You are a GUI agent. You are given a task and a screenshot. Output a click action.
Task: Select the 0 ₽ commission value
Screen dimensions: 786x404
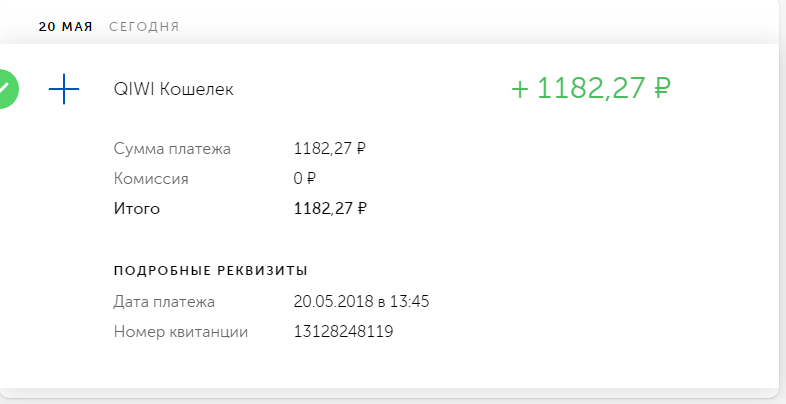tap(305, 179)
